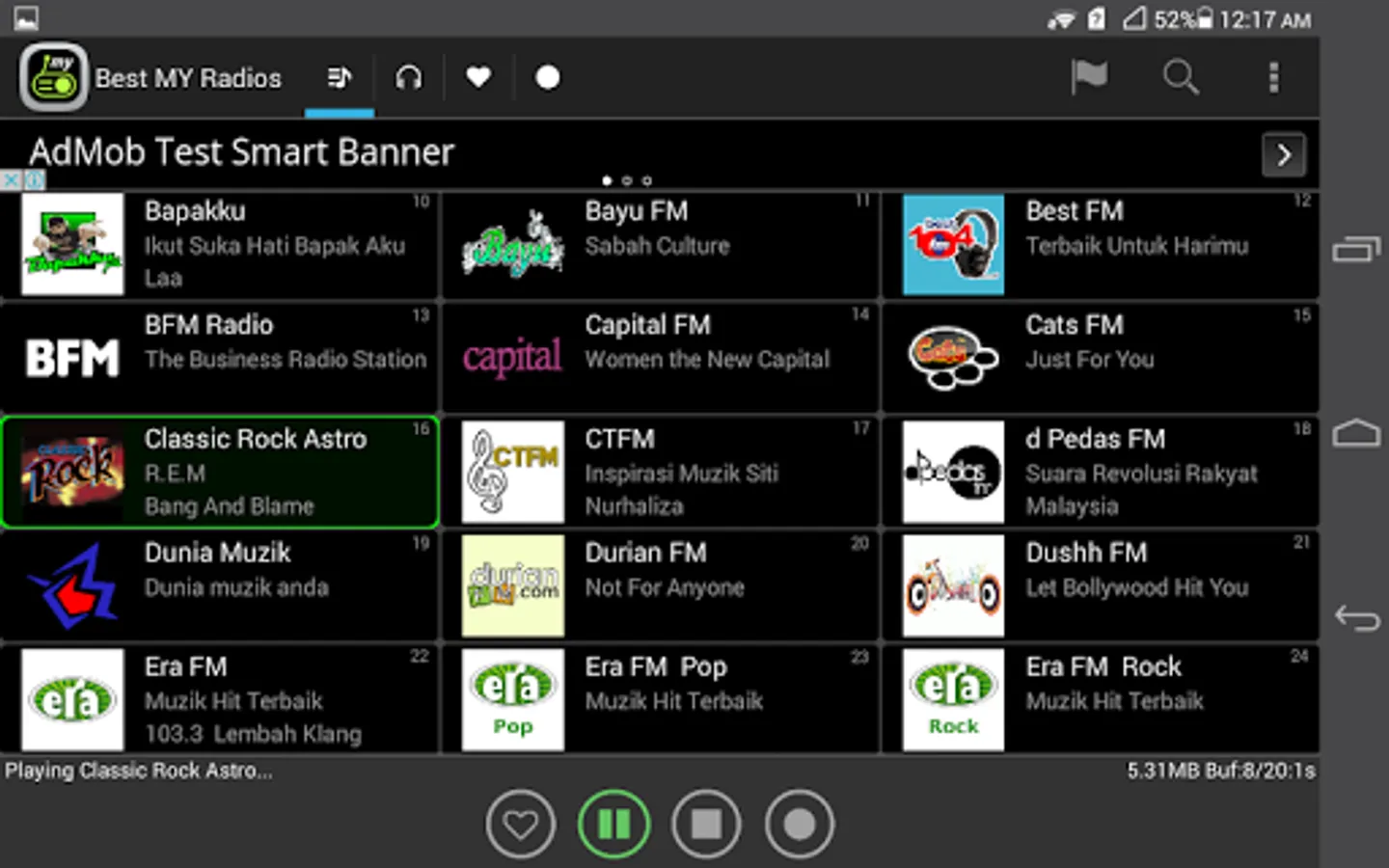Image resolution: width=1389 pixels, height=868 pixels.
Task: Tap the flag country icon
Action: (x=1089, y=77)
